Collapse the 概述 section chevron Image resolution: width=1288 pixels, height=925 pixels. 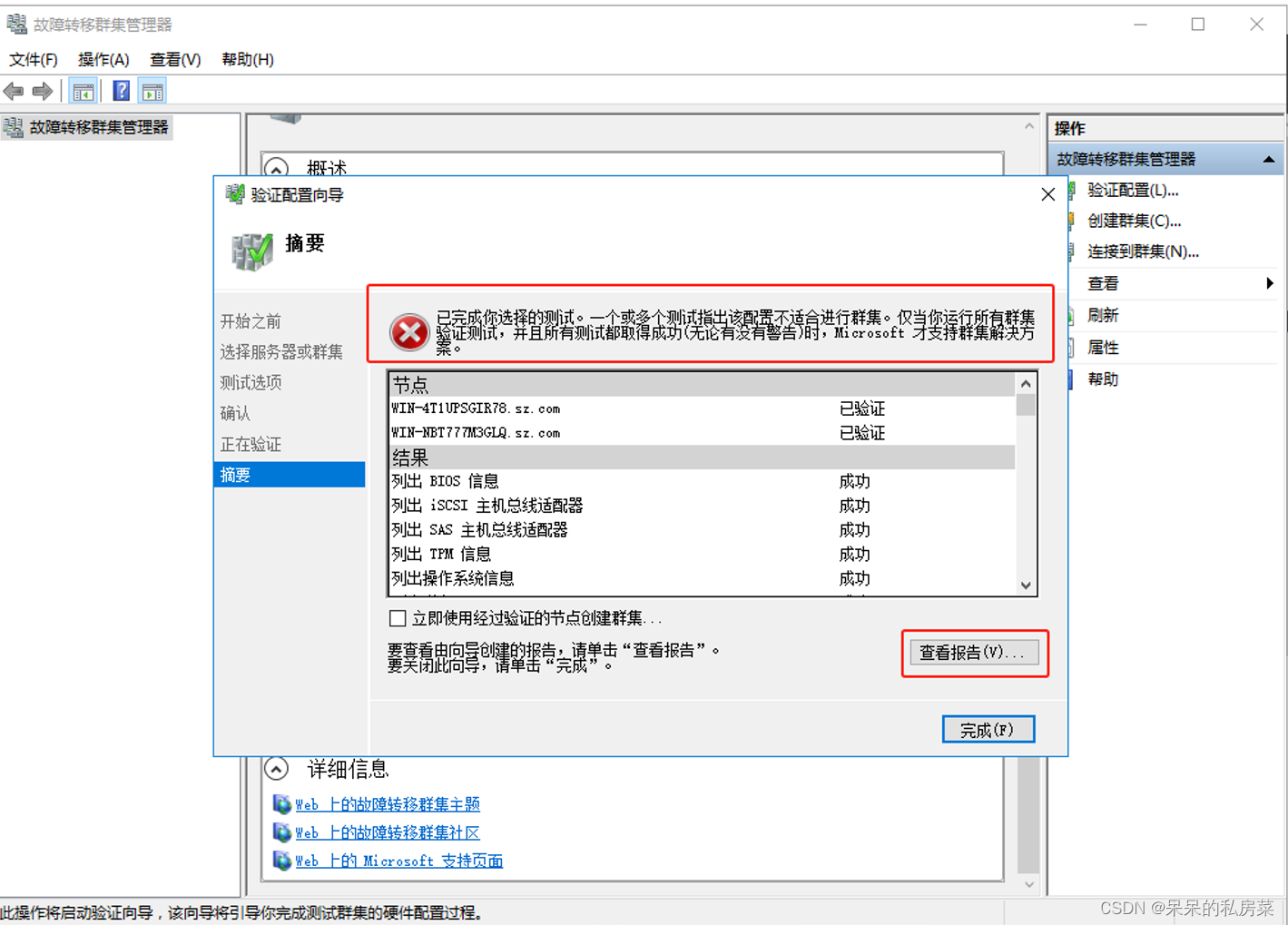pyautogui.click(x=276, y=168)
